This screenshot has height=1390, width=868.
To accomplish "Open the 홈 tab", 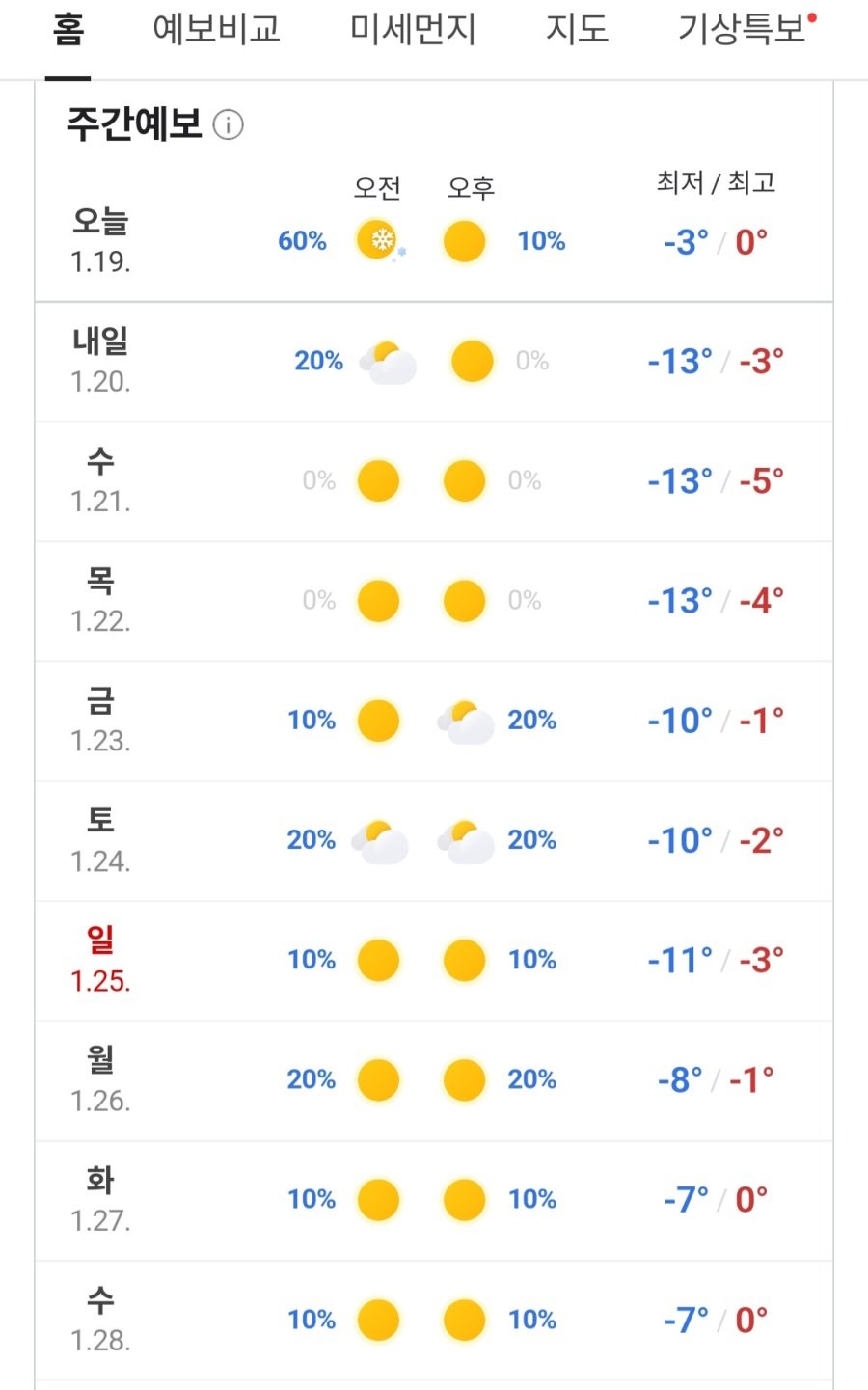I will (x=68, y=31).
